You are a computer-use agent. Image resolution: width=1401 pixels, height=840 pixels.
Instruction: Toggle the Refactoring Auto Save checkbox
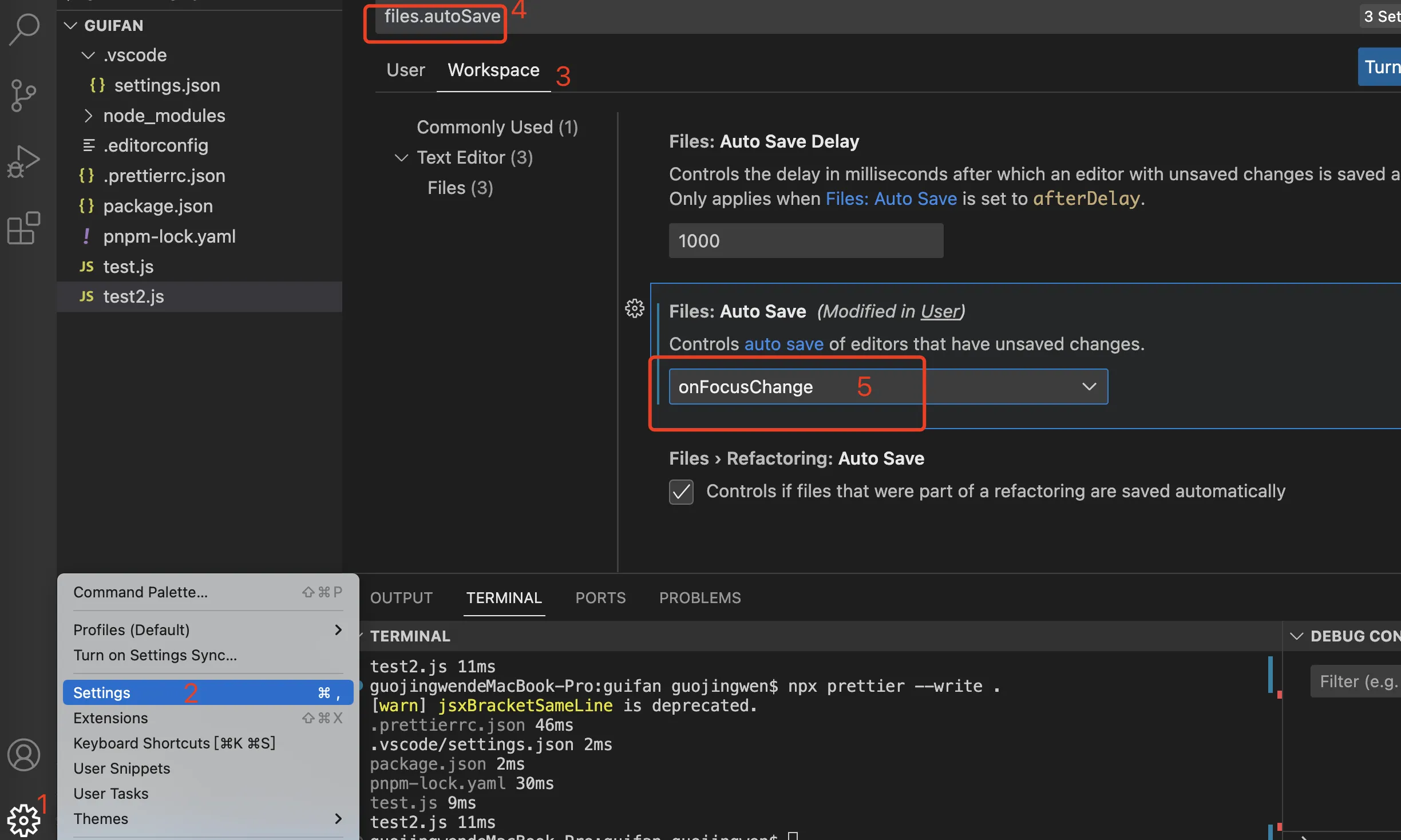(681, 492)
